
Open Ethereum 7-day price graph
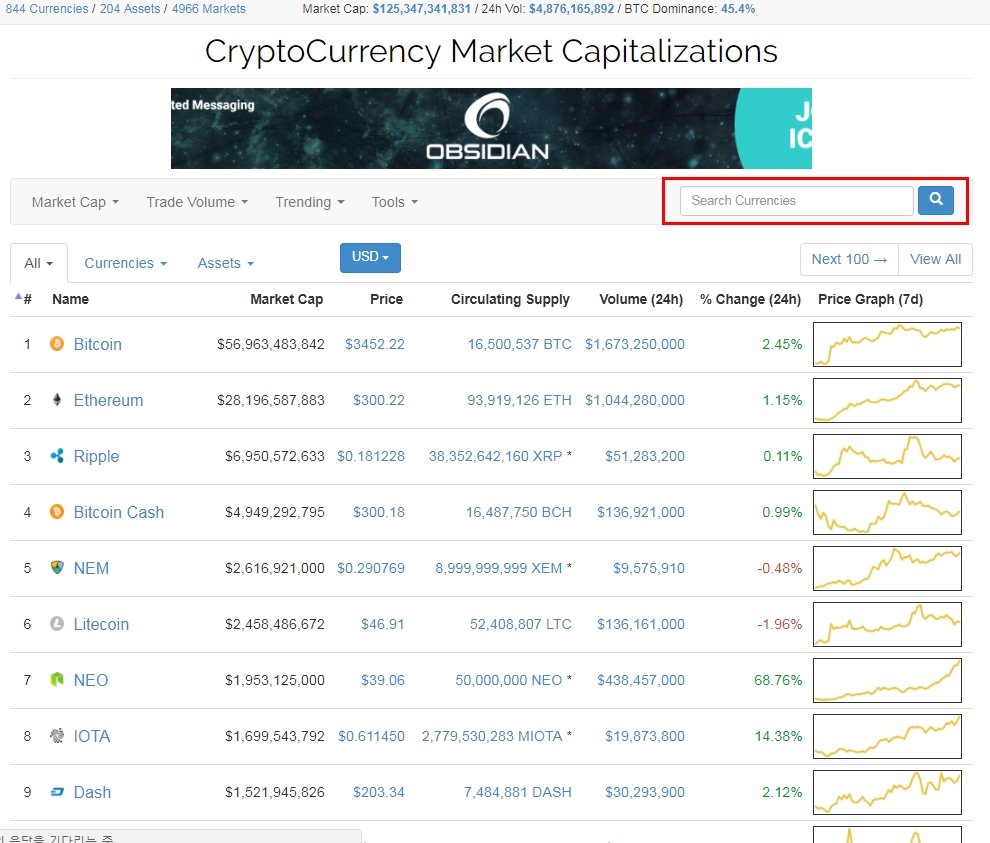(x=887, y=400)
